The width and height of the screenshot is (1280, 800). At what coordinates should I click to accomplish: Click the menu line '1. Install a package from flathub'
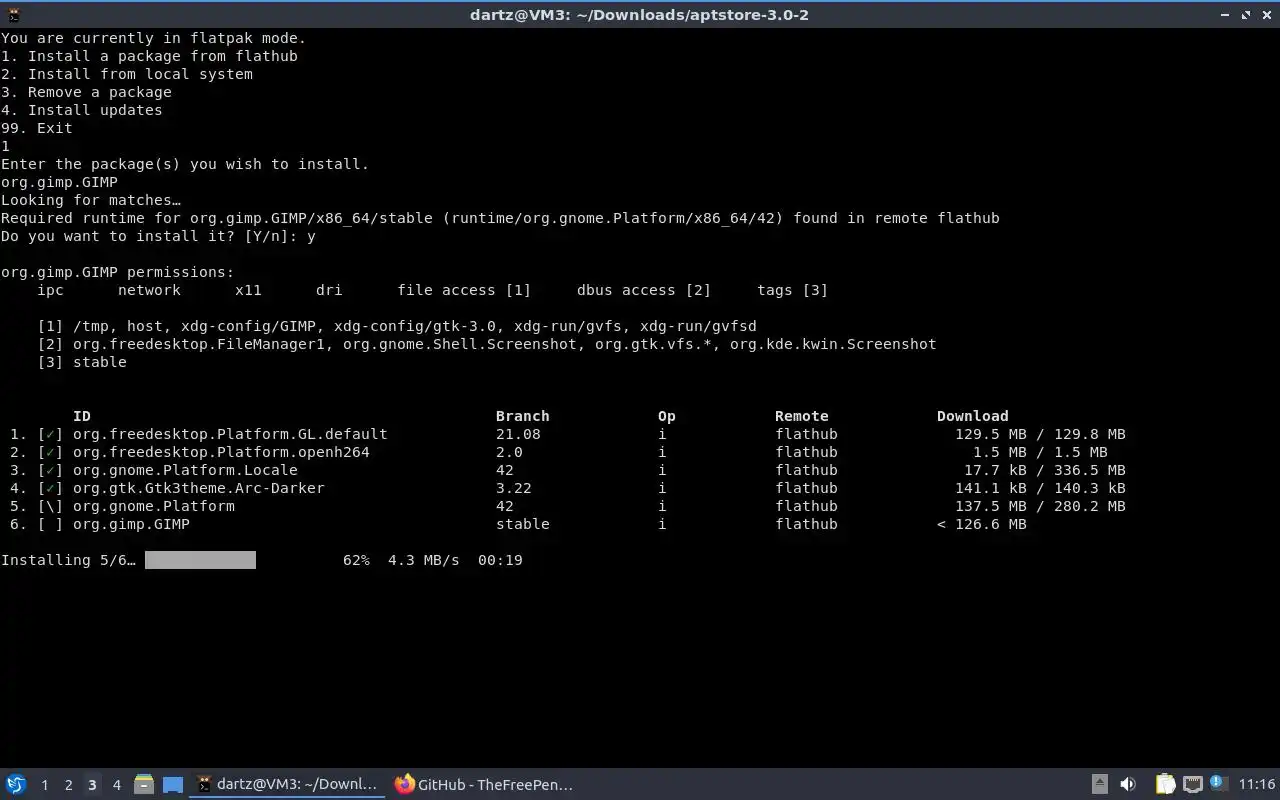(x=149, y=56)
